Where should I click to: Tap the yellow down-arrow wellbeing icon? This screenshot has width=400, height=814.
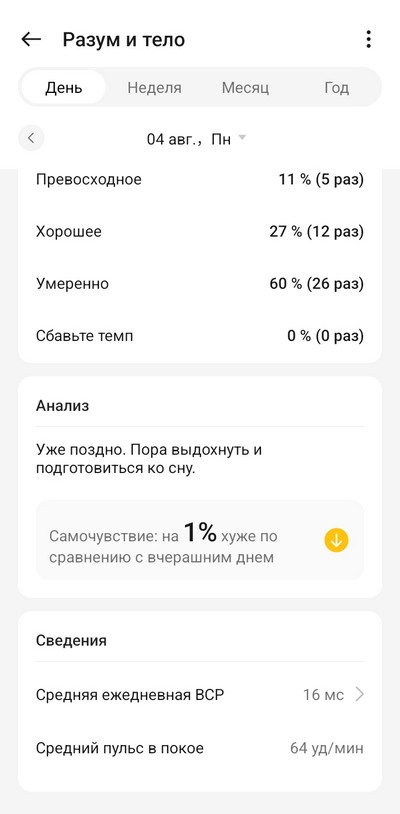pos(336,540)
